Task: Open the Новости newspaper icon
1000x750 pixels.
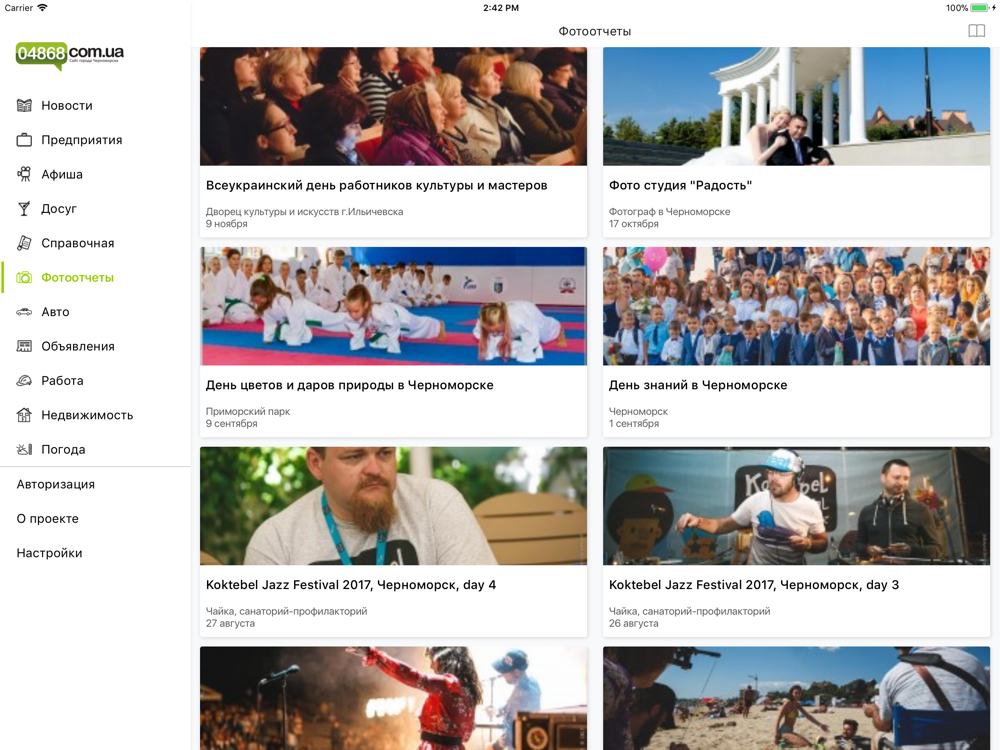Action: [24, 105]
